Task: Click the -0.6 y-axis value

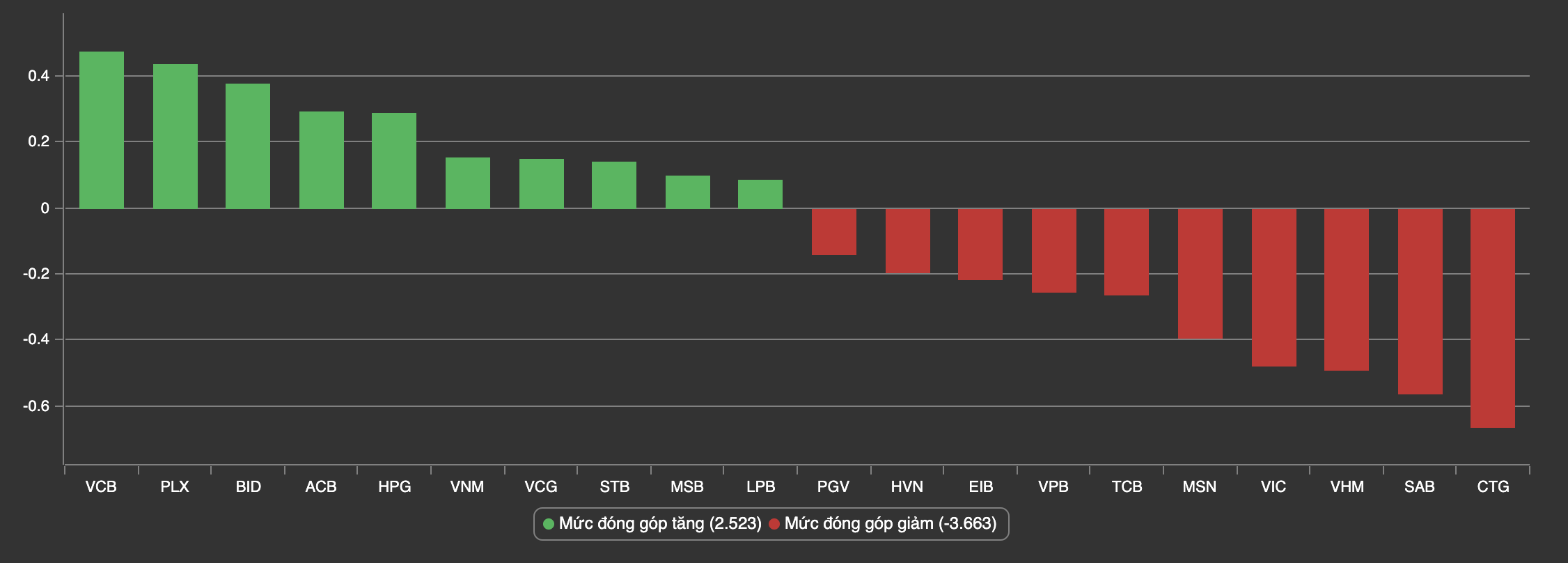Action: [36, 406]
